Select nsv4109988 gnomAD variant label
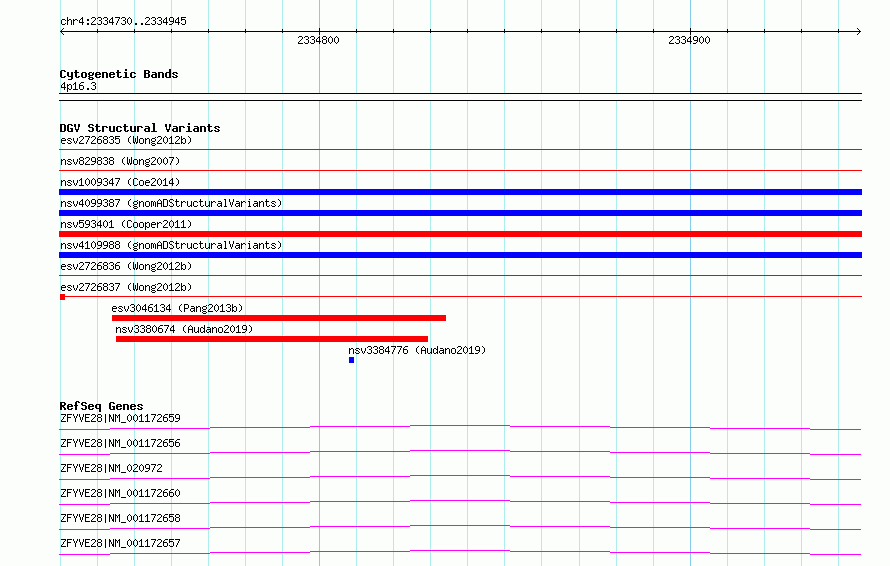Screen dimensions: 890x566 pyautogui.click(x=171, y=245)
